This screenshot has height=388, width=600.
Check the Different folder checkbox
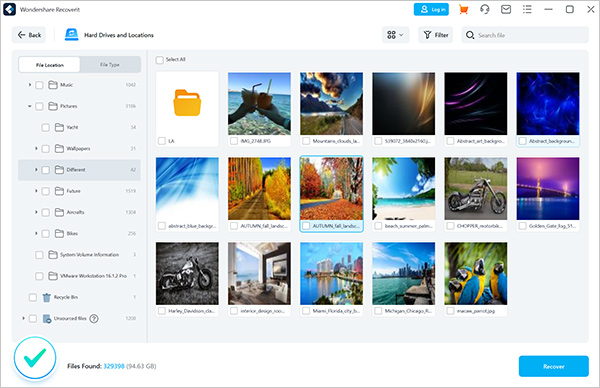pyautogui.click(x=46, y=170)
